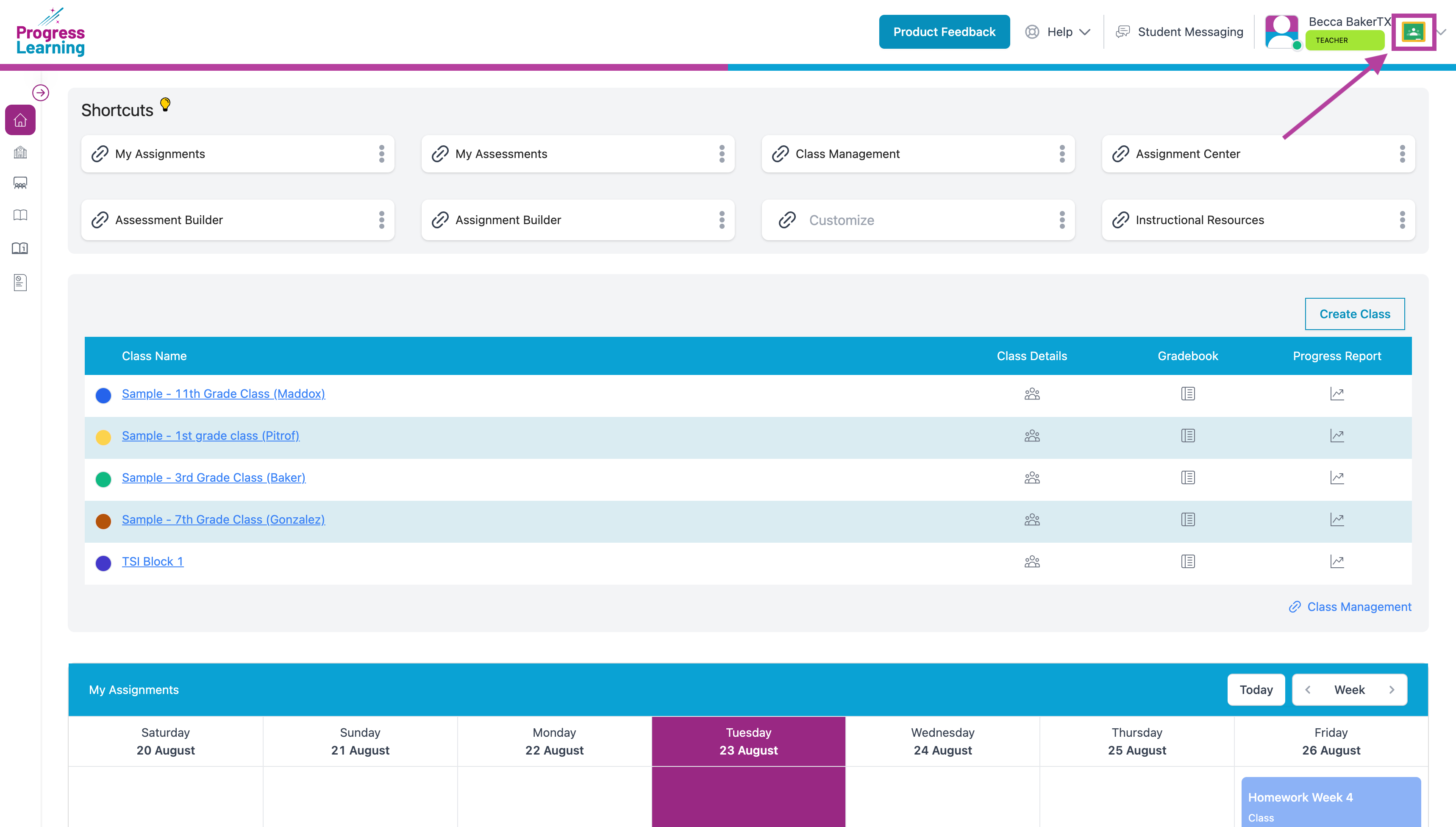
Task: Click the Product Feedback button
Action: coord(944,32)
